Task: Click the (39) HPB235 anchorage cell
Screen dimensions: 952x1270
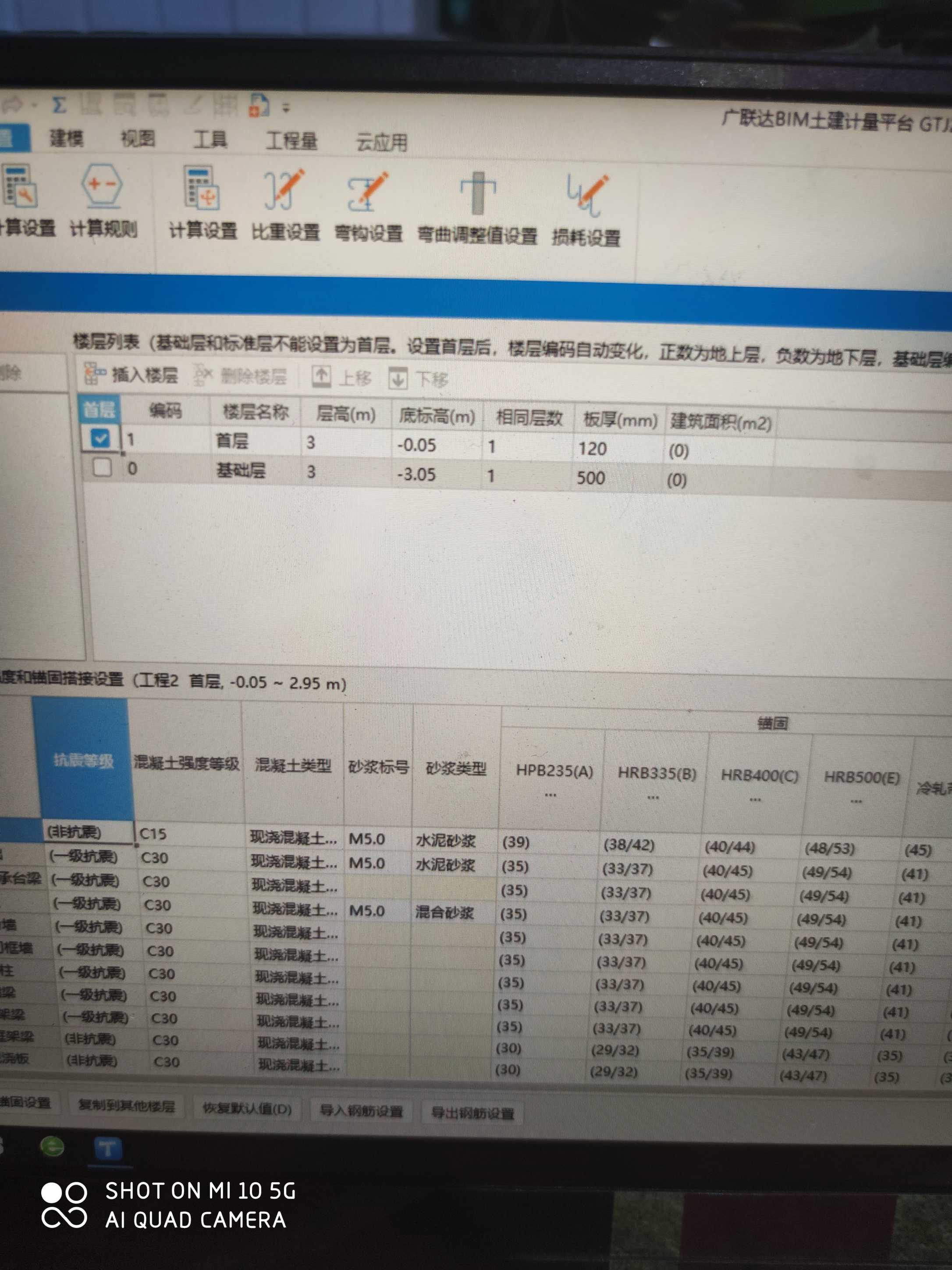Action: pyautogui.click(x=550, y=842)
